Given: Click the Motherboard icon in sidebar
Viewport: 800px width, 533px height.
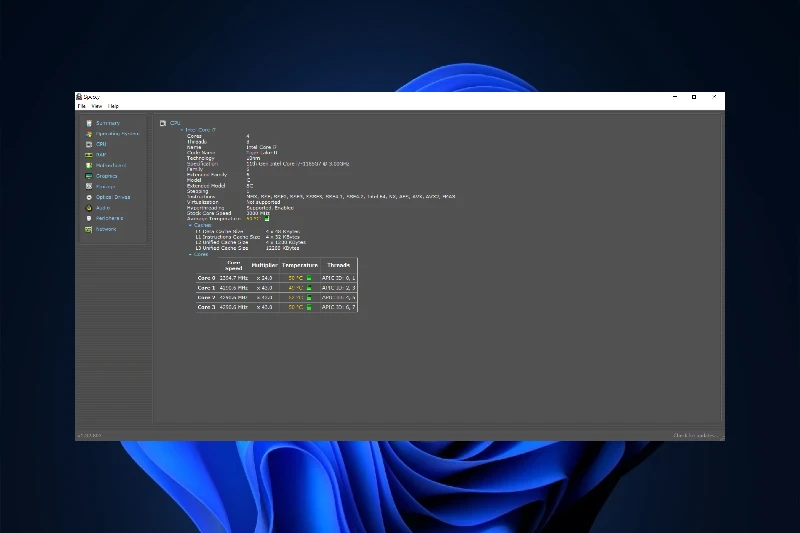Looking at the screenshot, I should (x=89, y=166).
